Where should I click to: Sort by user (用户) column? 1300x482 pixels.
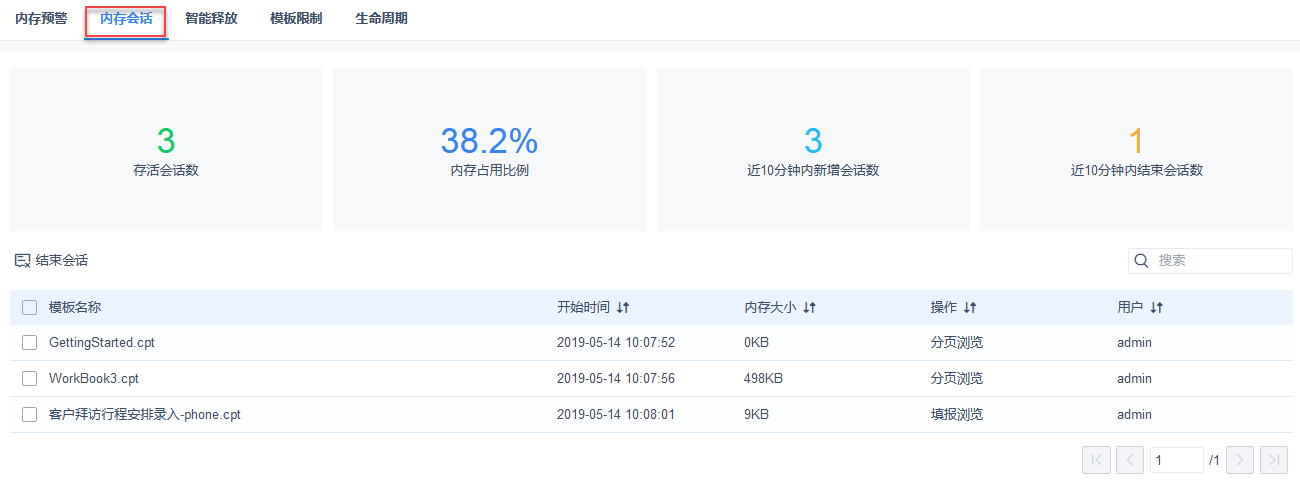(x=1157, y=308)
